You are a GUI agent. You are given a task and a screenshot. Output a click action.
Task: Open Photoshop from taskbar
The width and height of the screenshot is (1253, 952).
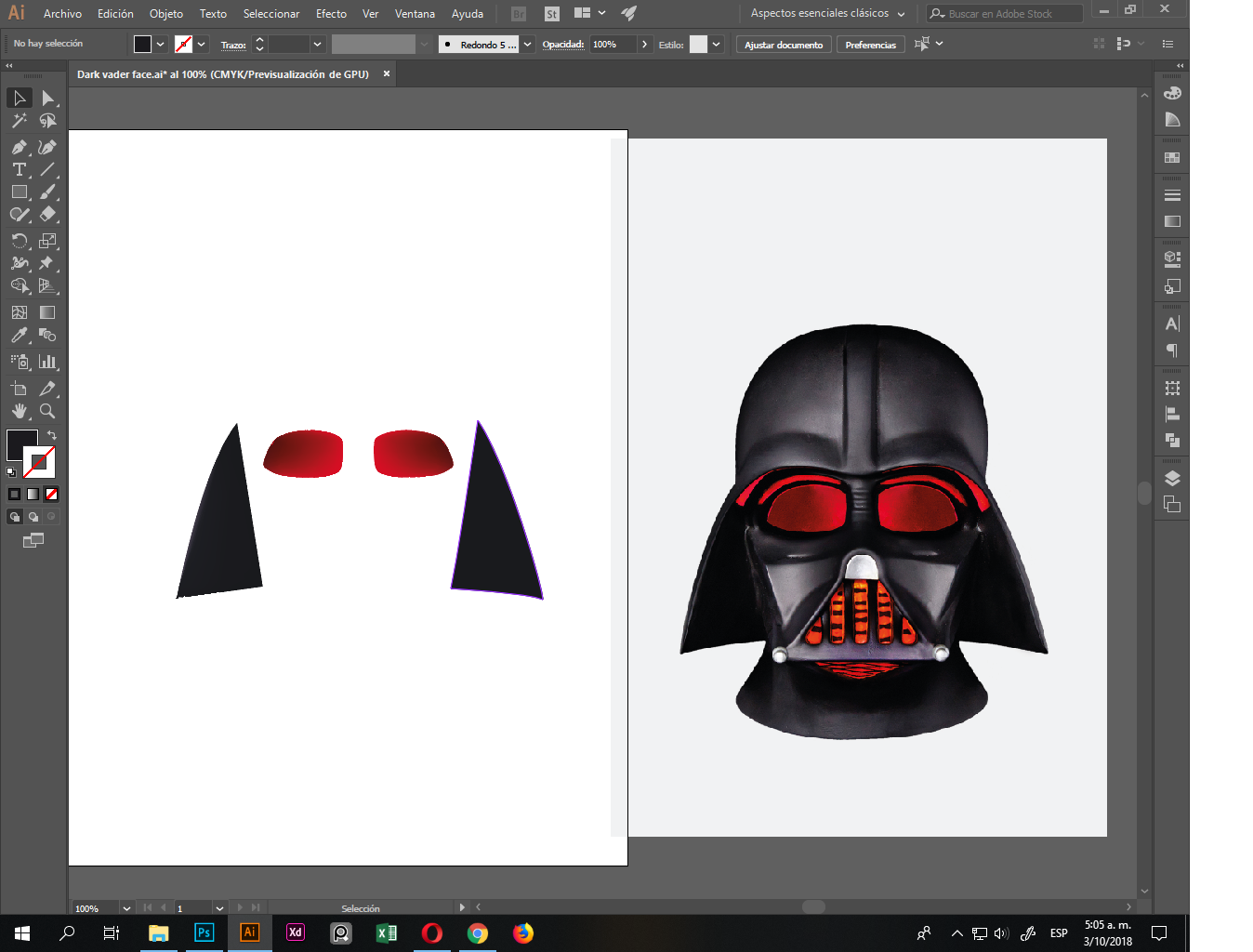(x=204, y=932)
